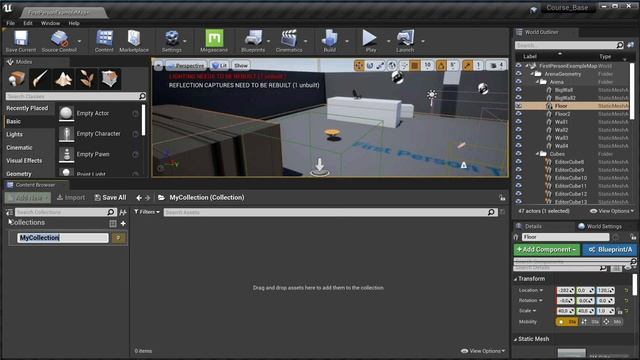Open the grid snap value 10 dropdown
Image resolution: width=640 pixels, height=360 pixels.
point(427,65)
